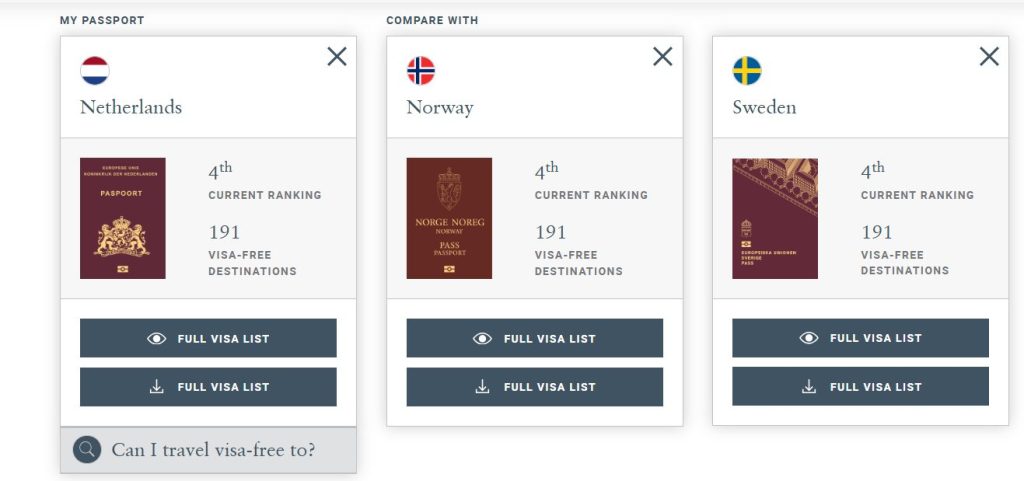This screenshot has height=481, width=1024.
Task: Click the search magnifier icon
Action: pos(87,450)
